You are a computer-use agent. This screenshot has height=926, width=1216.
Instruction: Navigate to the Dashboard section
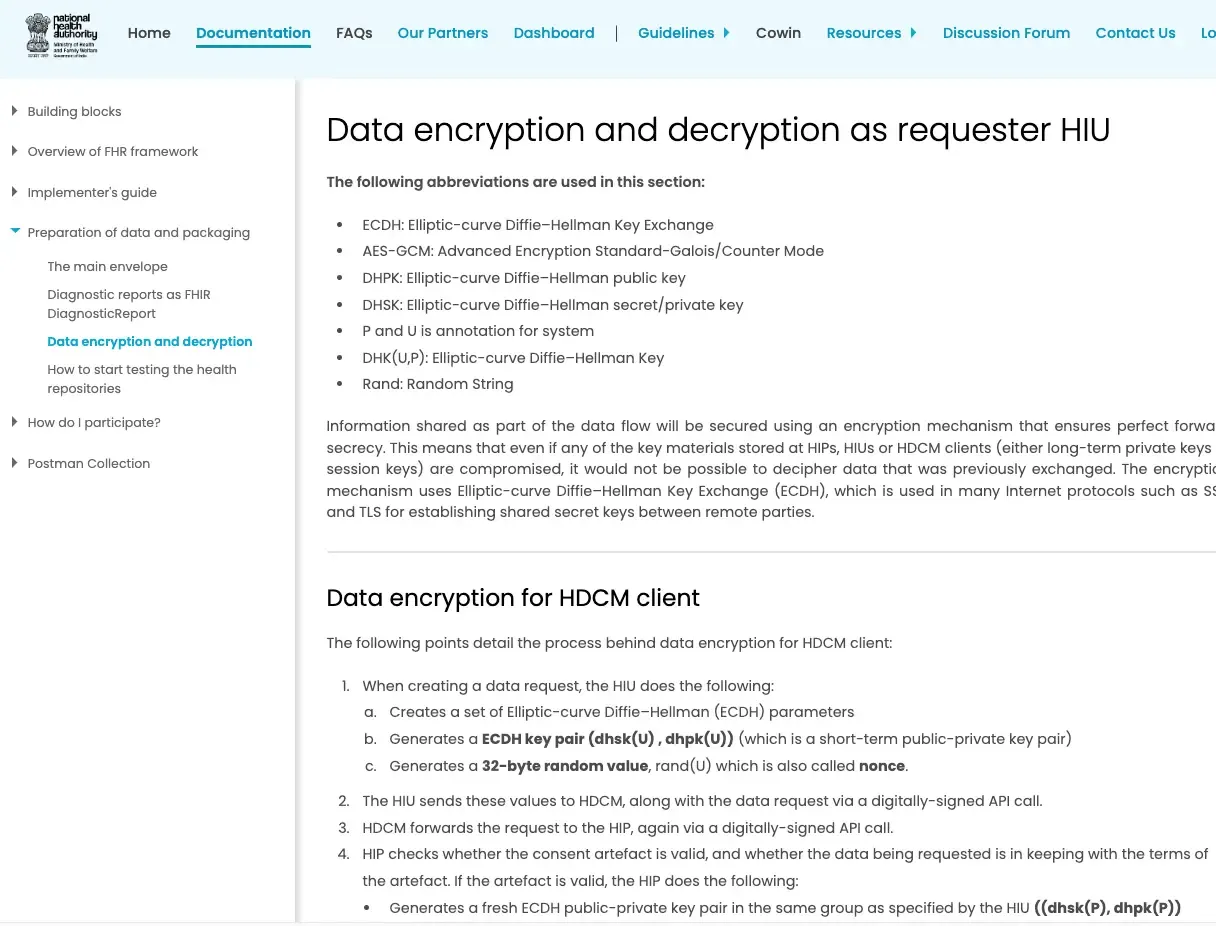click(x=554, y=32)
